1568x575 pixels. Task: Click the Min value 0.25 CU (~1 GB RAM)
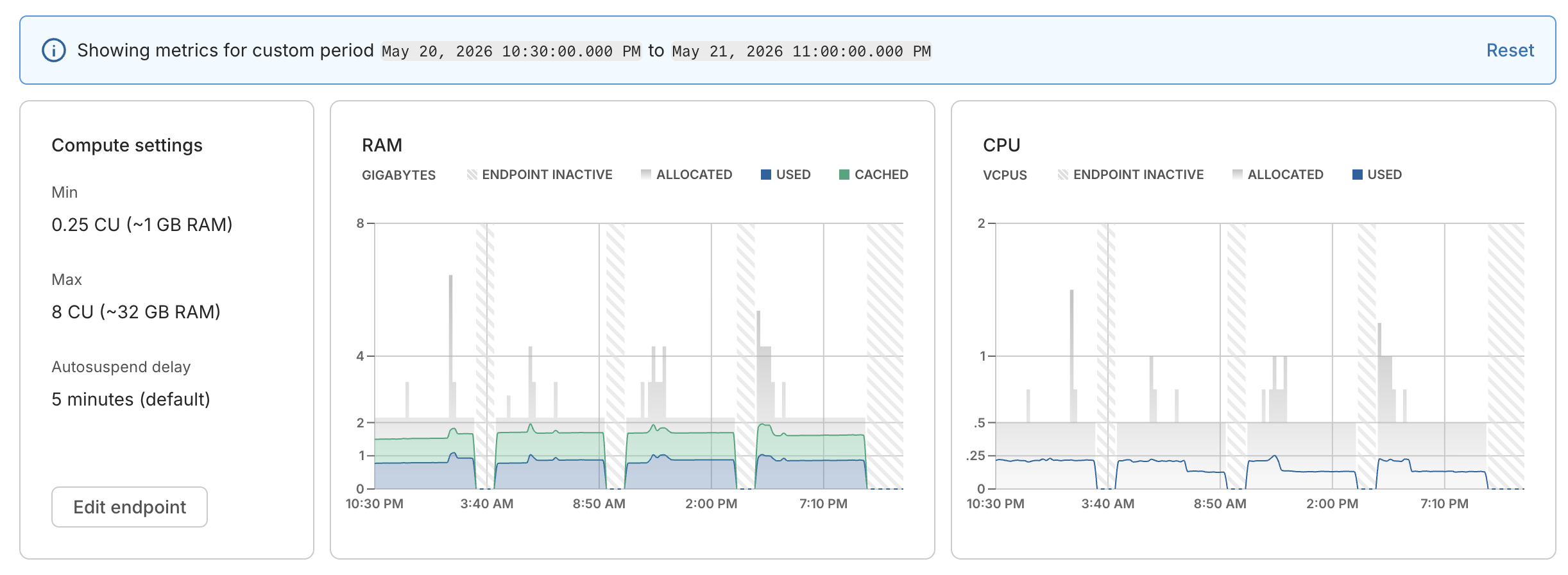click(142, 225)
